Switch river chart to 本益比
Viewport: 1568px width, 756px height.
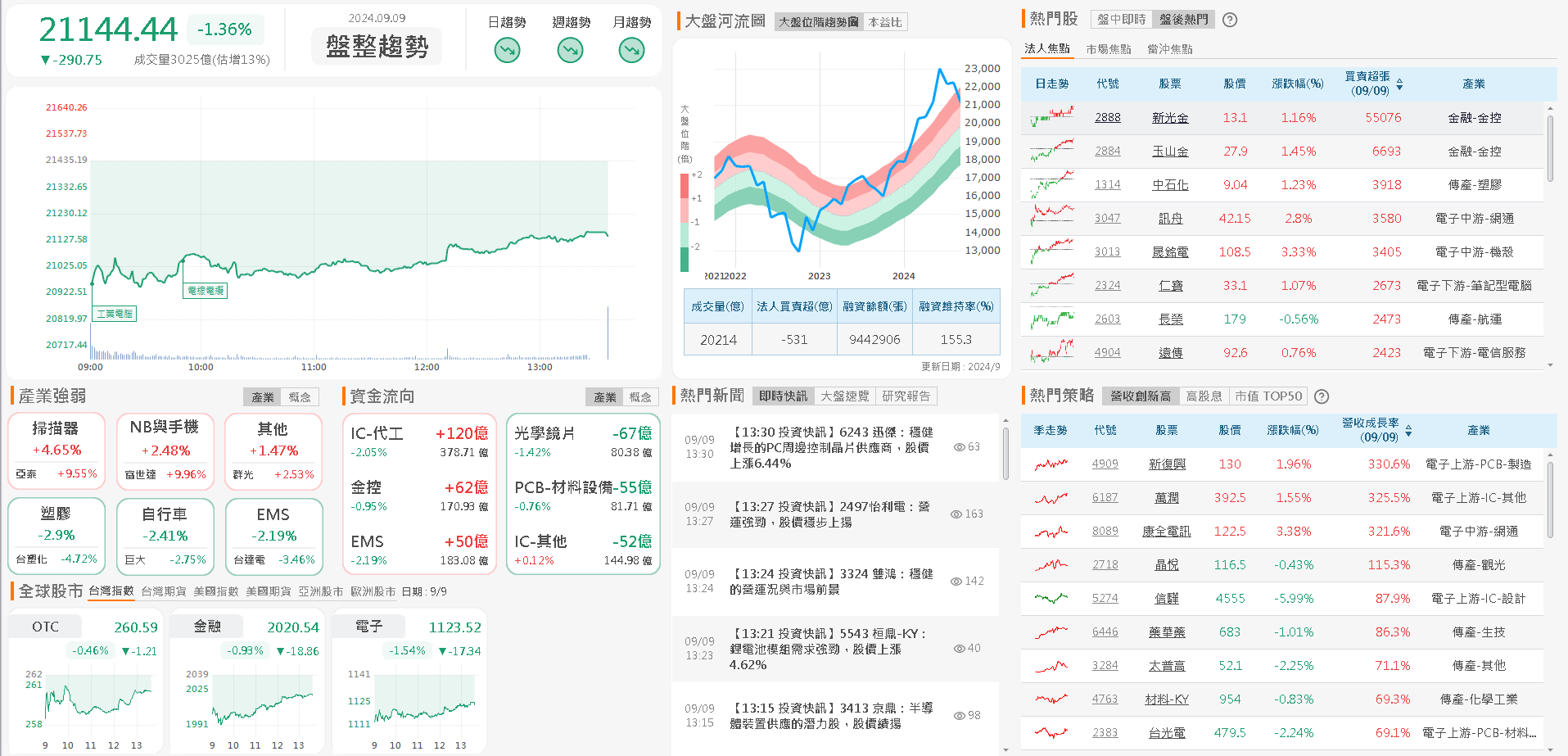point(885,22)
